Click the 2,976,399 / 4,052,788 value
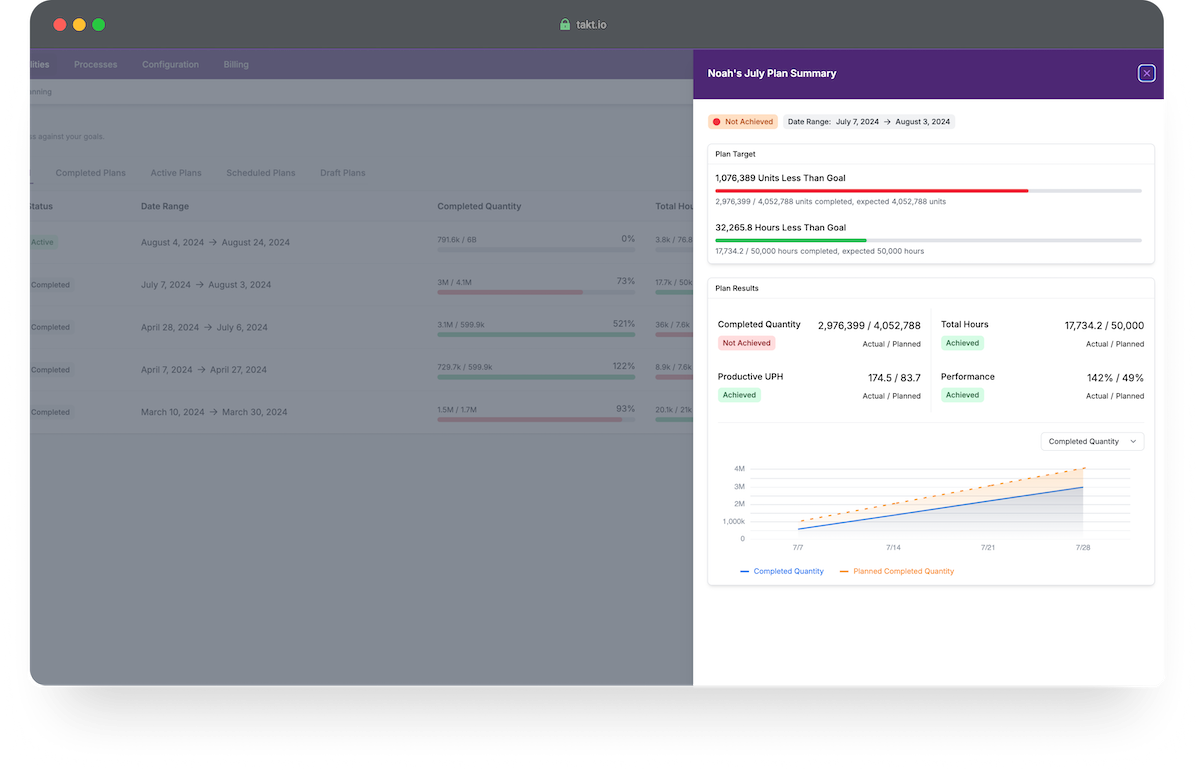 click(869, 325)
